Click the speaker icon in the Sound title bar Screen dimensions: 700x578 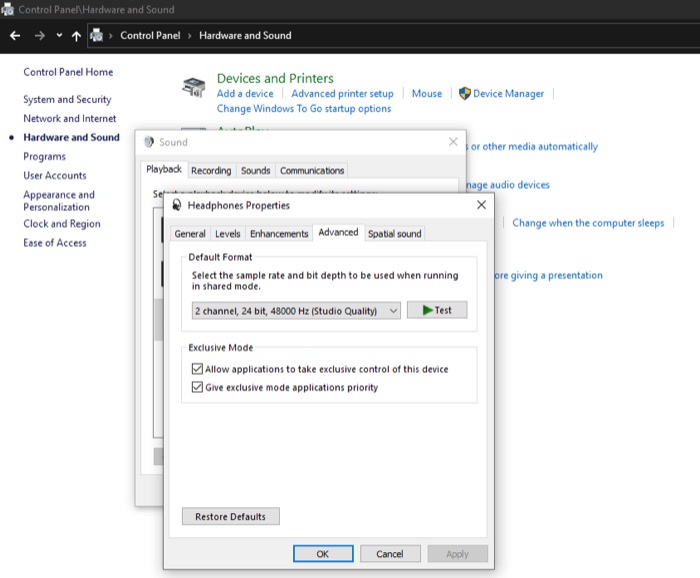[x=149, y=142]
